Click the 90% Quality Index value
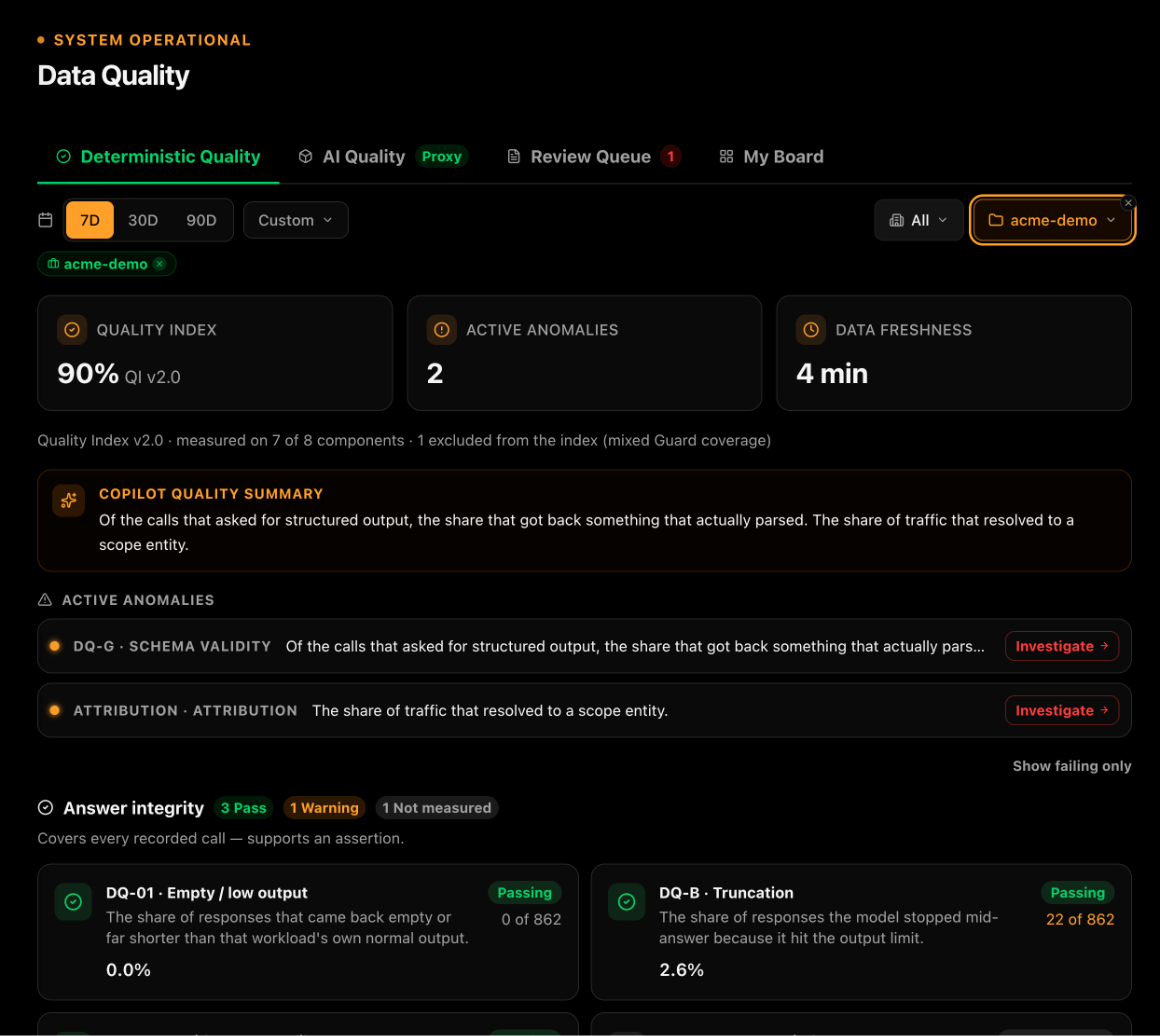This screenshot has width=1160, height=1036. pyautogui.click(x=88, y=374)
